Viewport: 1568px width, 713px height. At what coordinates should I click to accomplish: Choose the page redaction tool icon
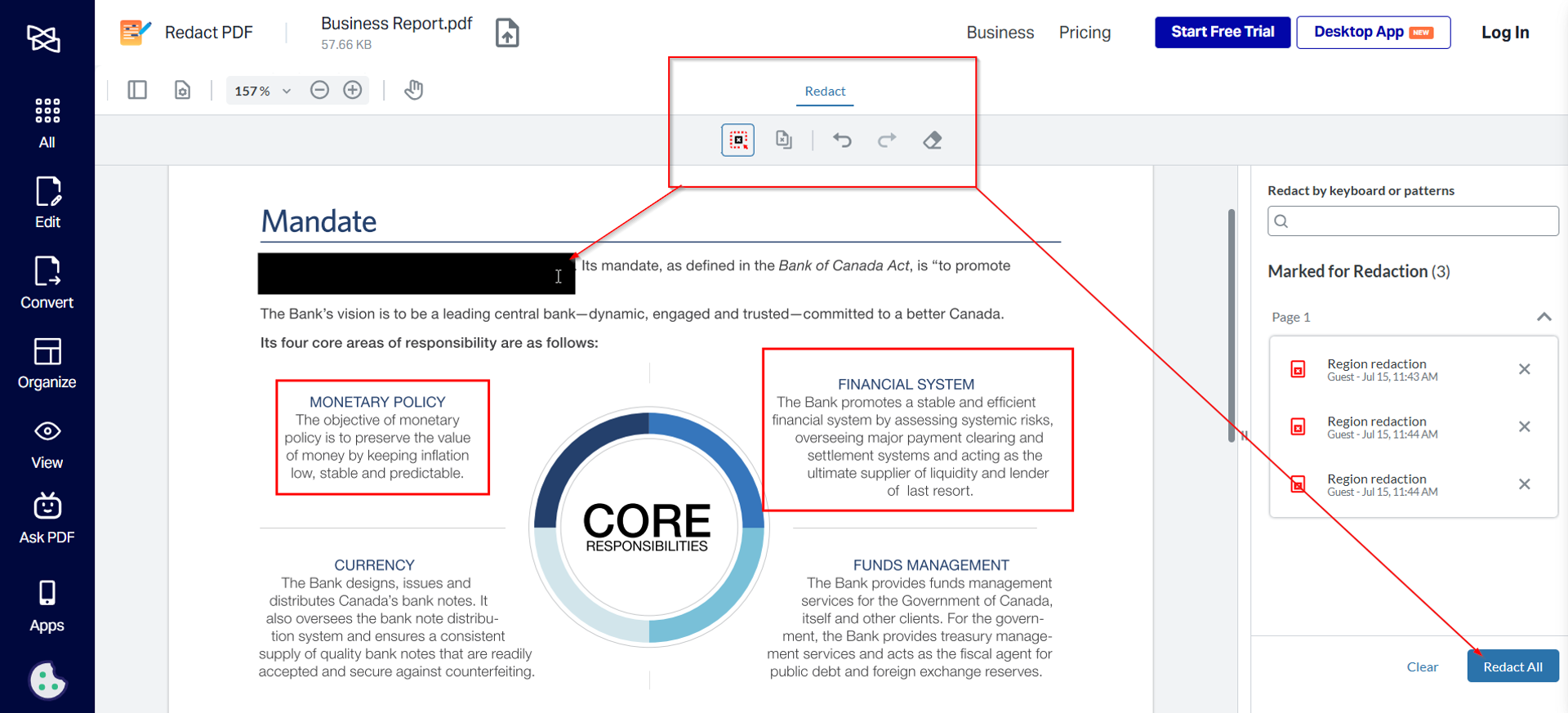click(x=784, y=140)
